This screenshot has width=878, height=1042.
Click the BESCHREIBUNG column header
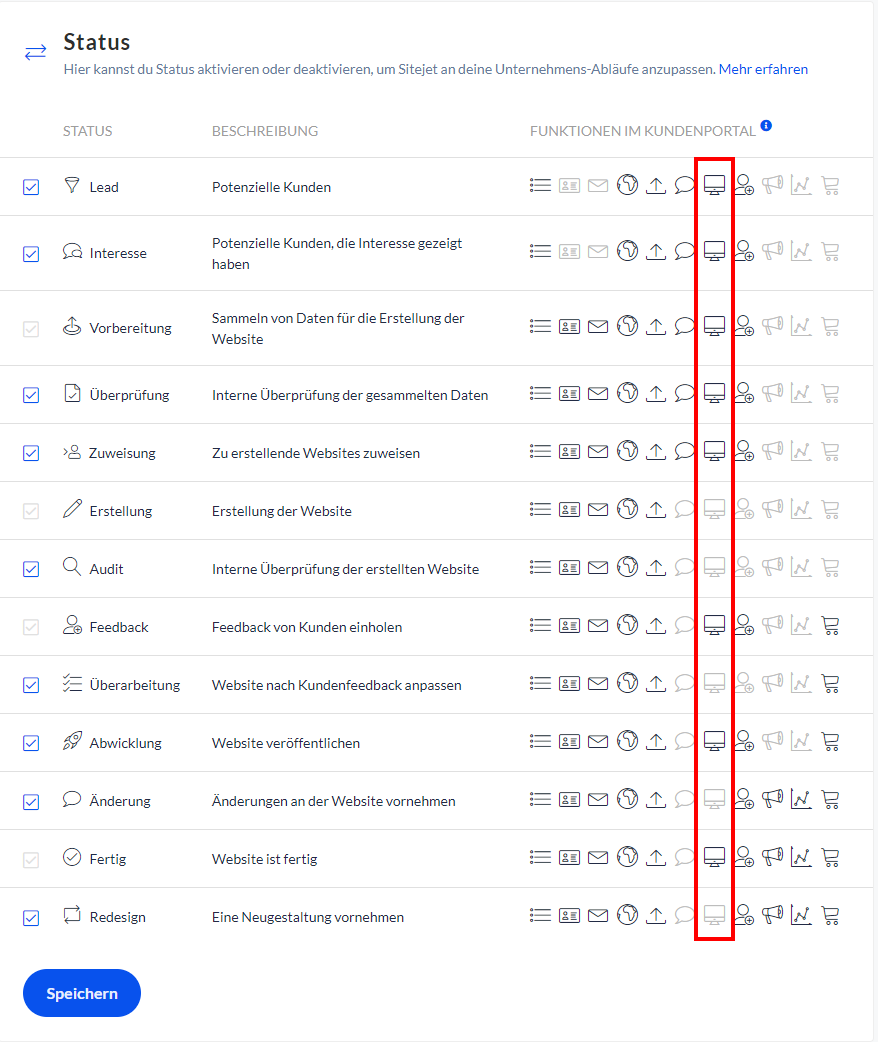[265, 131]
